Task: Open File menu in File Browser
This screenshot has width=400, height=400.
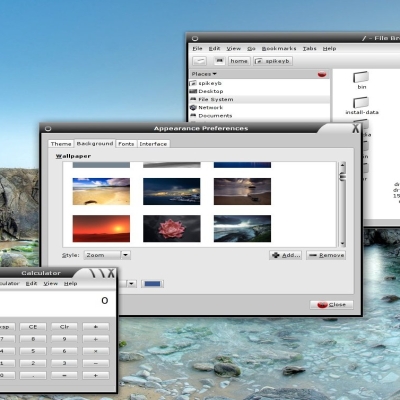Action: click(197, 48)
